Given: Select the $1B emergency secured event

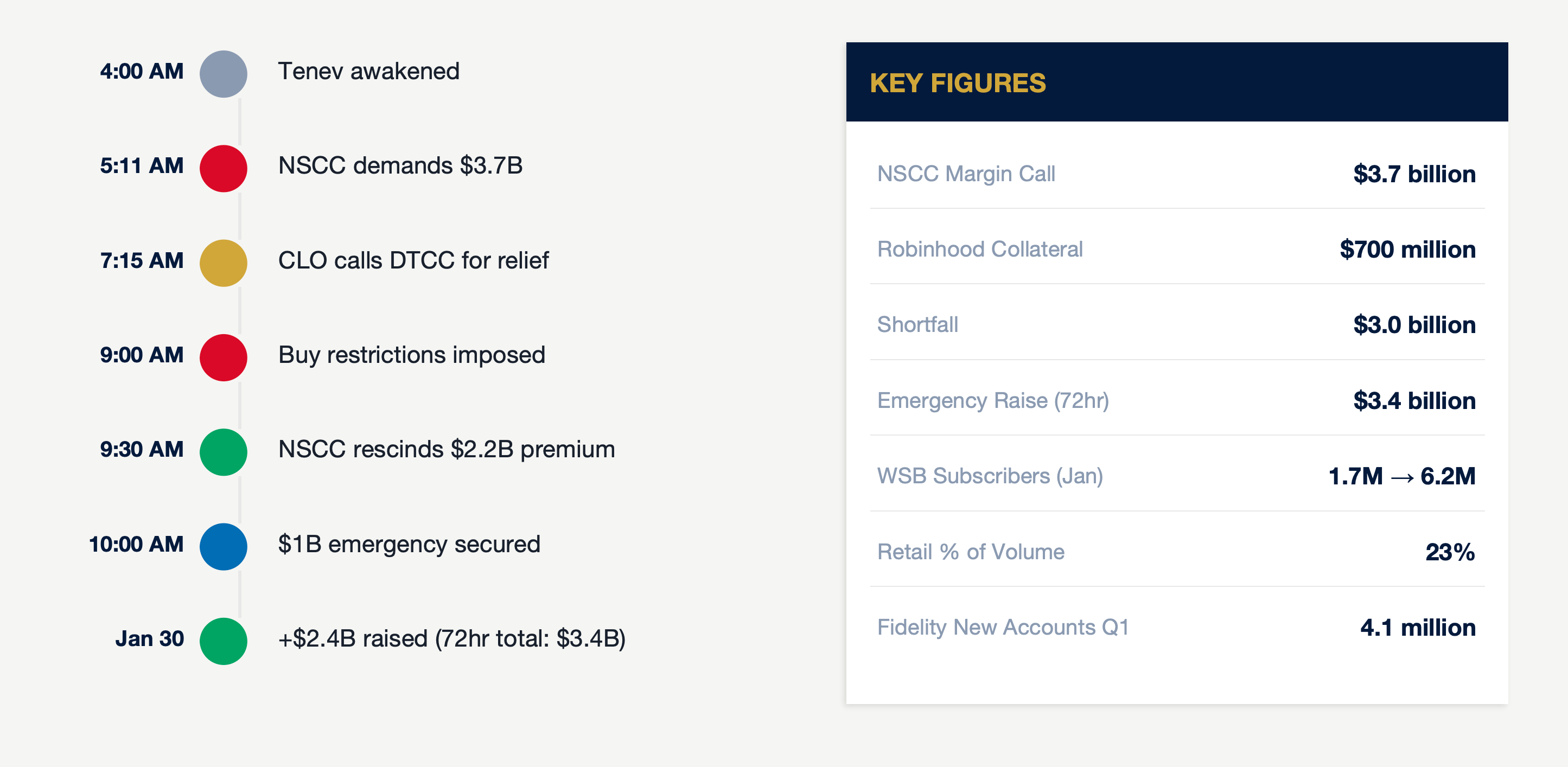Looking at the screenshot, I should (409, 544).
